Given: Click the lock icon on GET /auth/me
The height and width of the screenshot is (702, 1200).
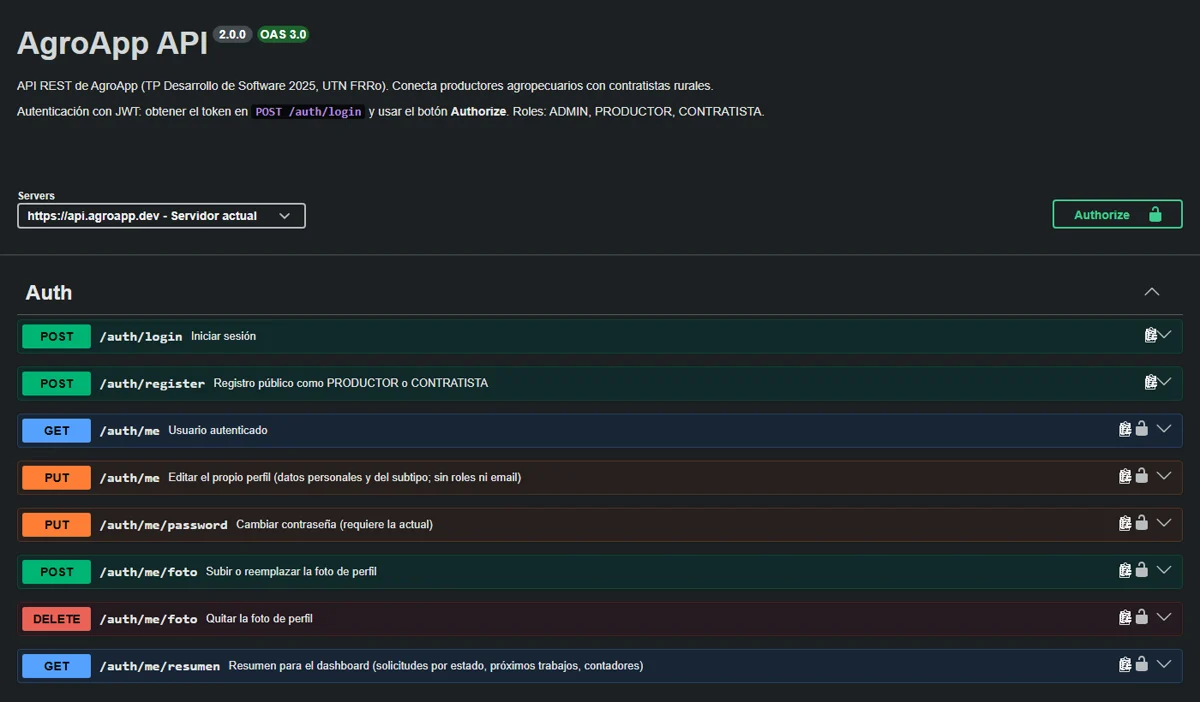Looking at the screenshot, I should point(1141,429).
